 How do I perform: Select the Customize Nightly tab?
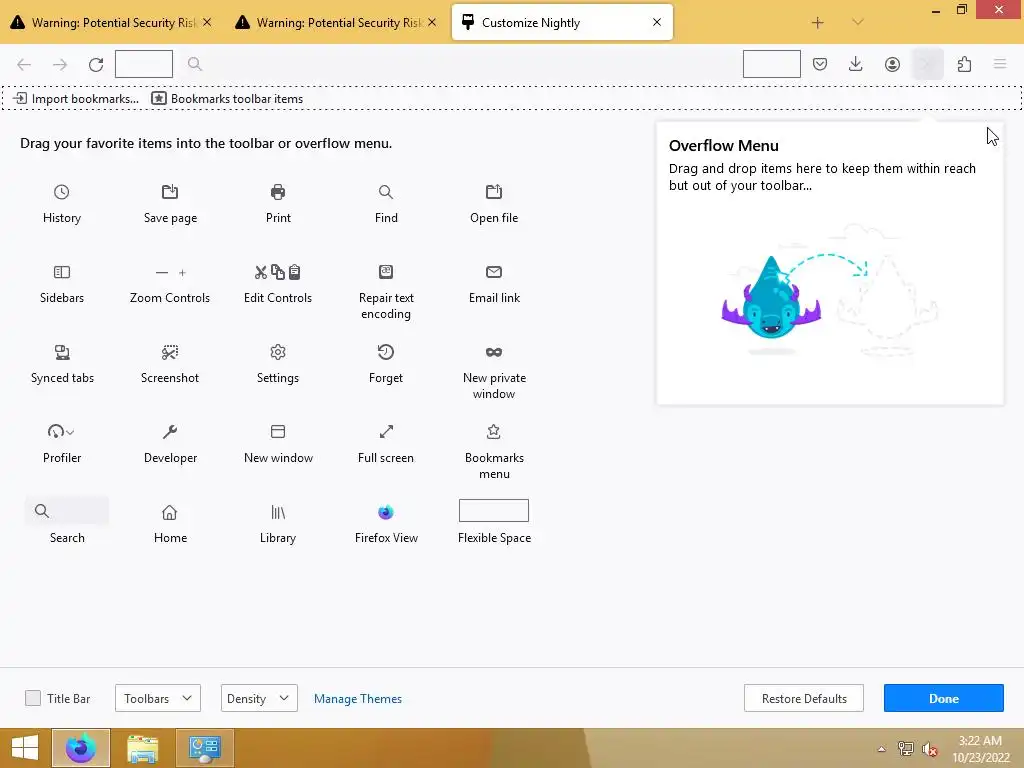pos(562,22)
